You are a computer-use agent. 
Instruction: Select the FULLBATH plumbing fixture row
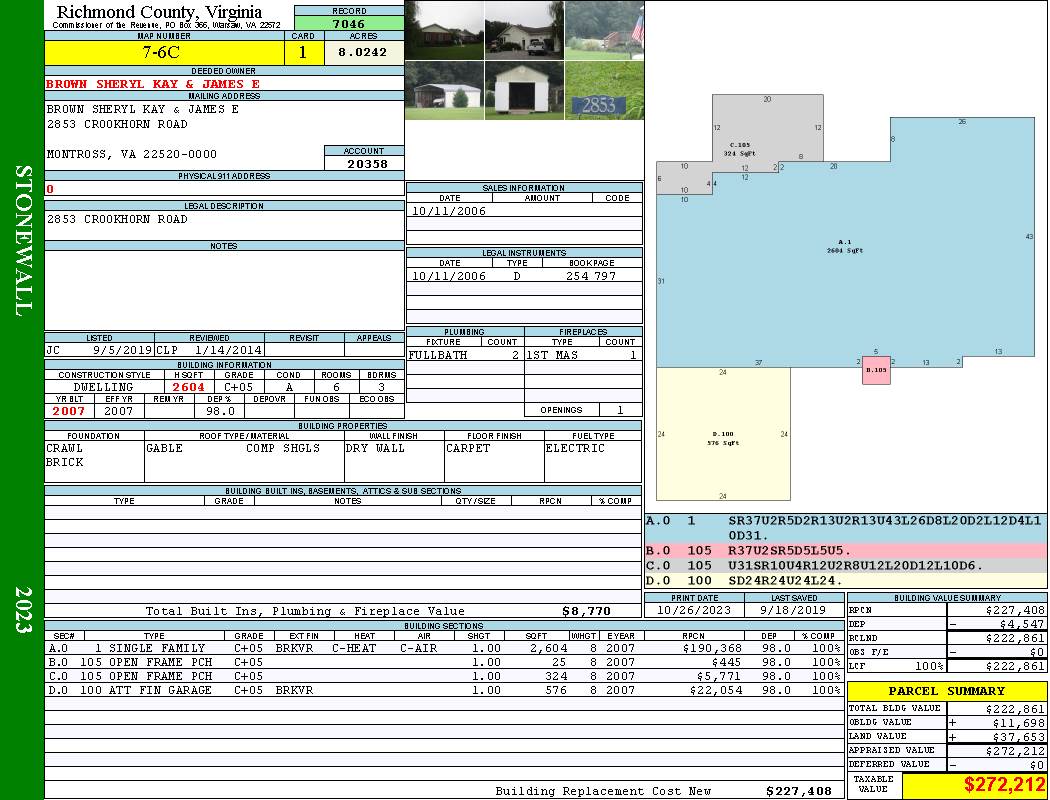[x=464, y=355]
